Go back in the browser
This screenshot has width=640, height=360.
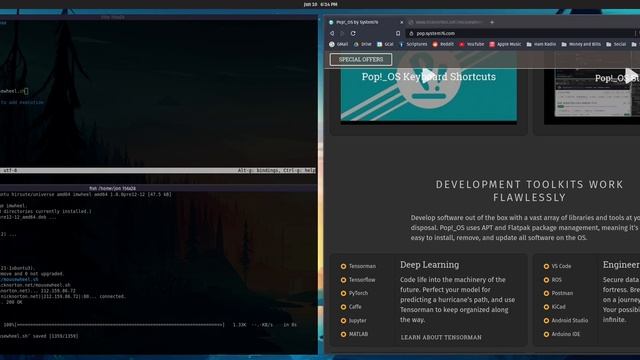tap(332, 33)
